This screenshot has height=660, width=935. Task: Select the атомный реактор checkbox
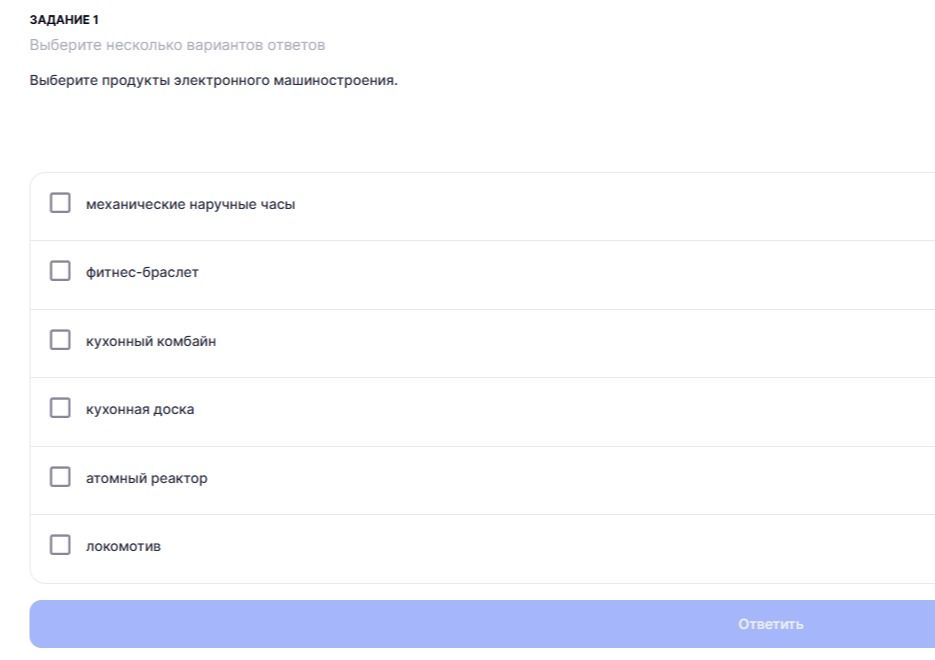click(x=60, y=477)
